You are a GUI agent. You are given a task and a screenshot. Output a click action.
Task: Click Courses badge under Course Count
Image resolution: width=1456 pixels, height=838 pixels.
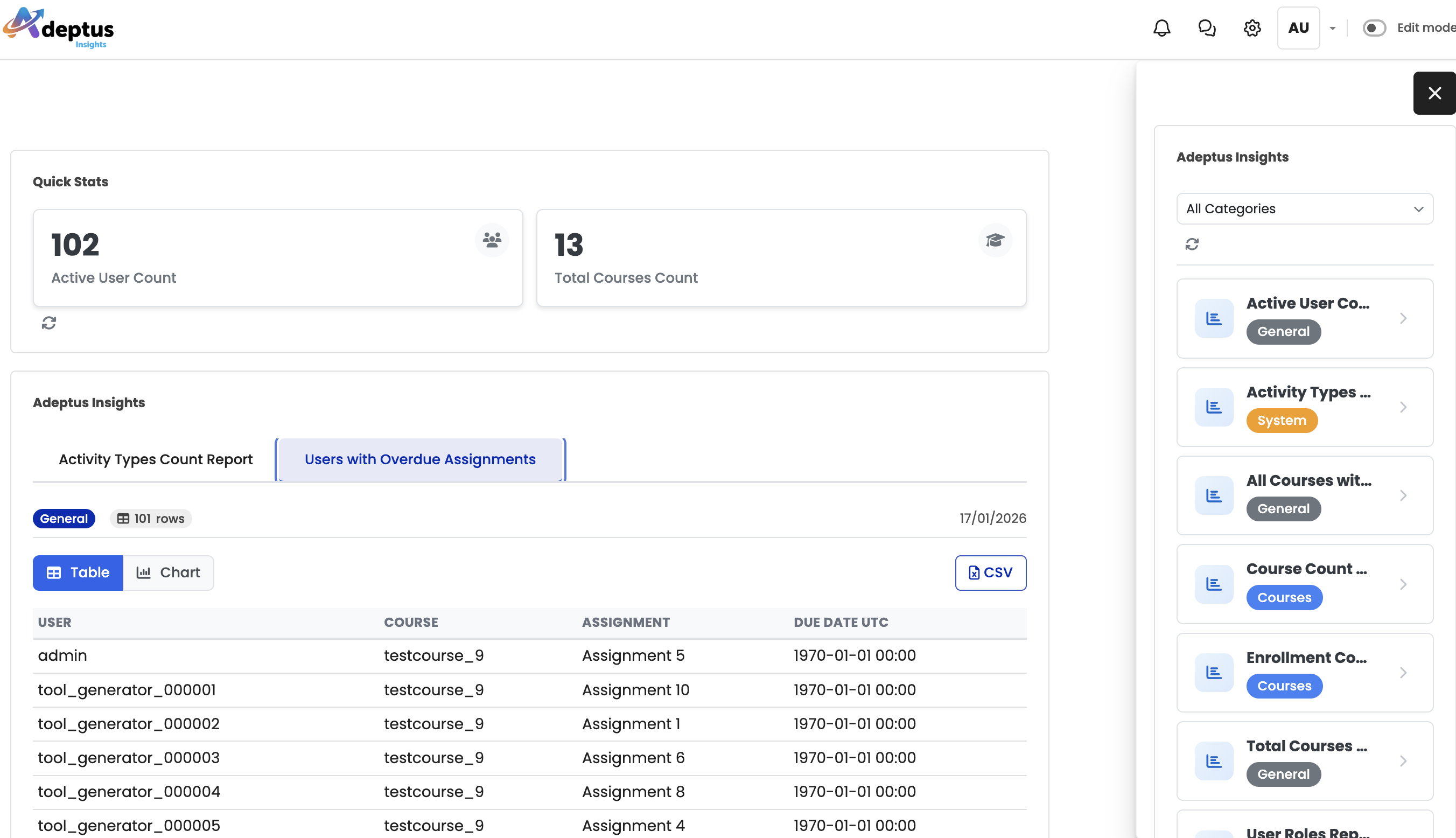point(1284,597)
